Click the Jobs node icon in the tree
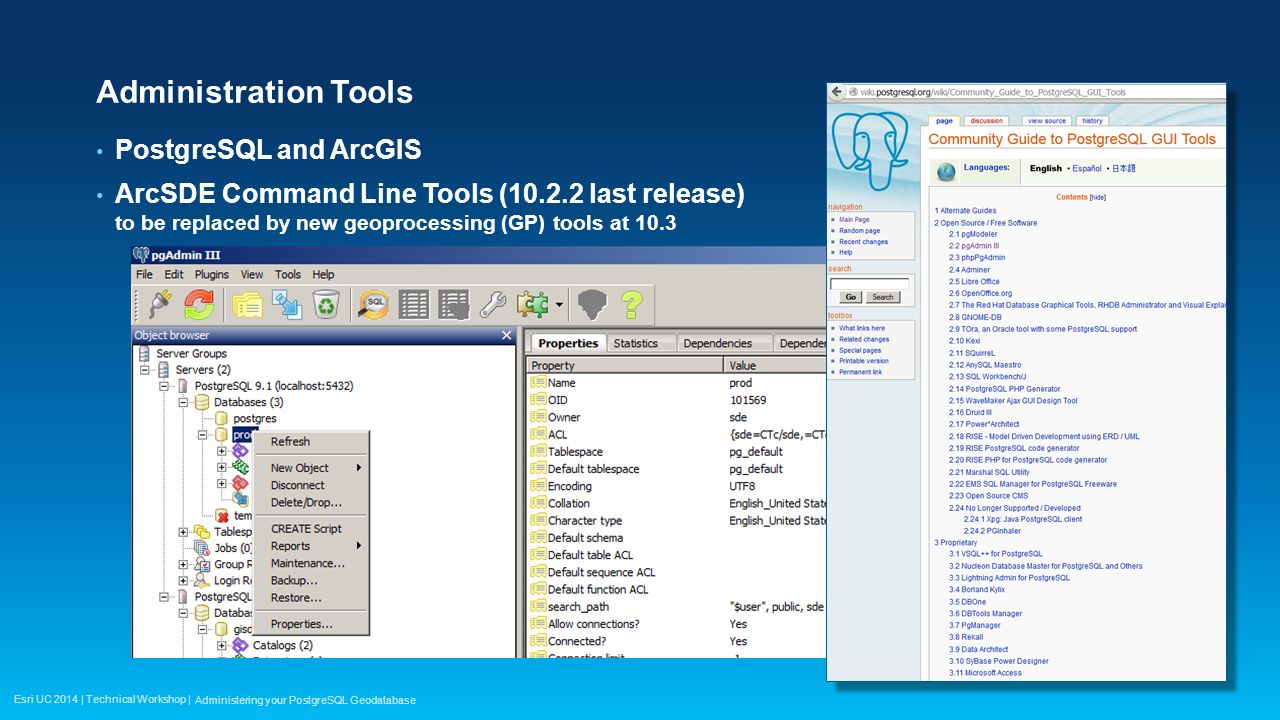The width and height of the screenshot is (1280, 720). click(x=203, y=547)
